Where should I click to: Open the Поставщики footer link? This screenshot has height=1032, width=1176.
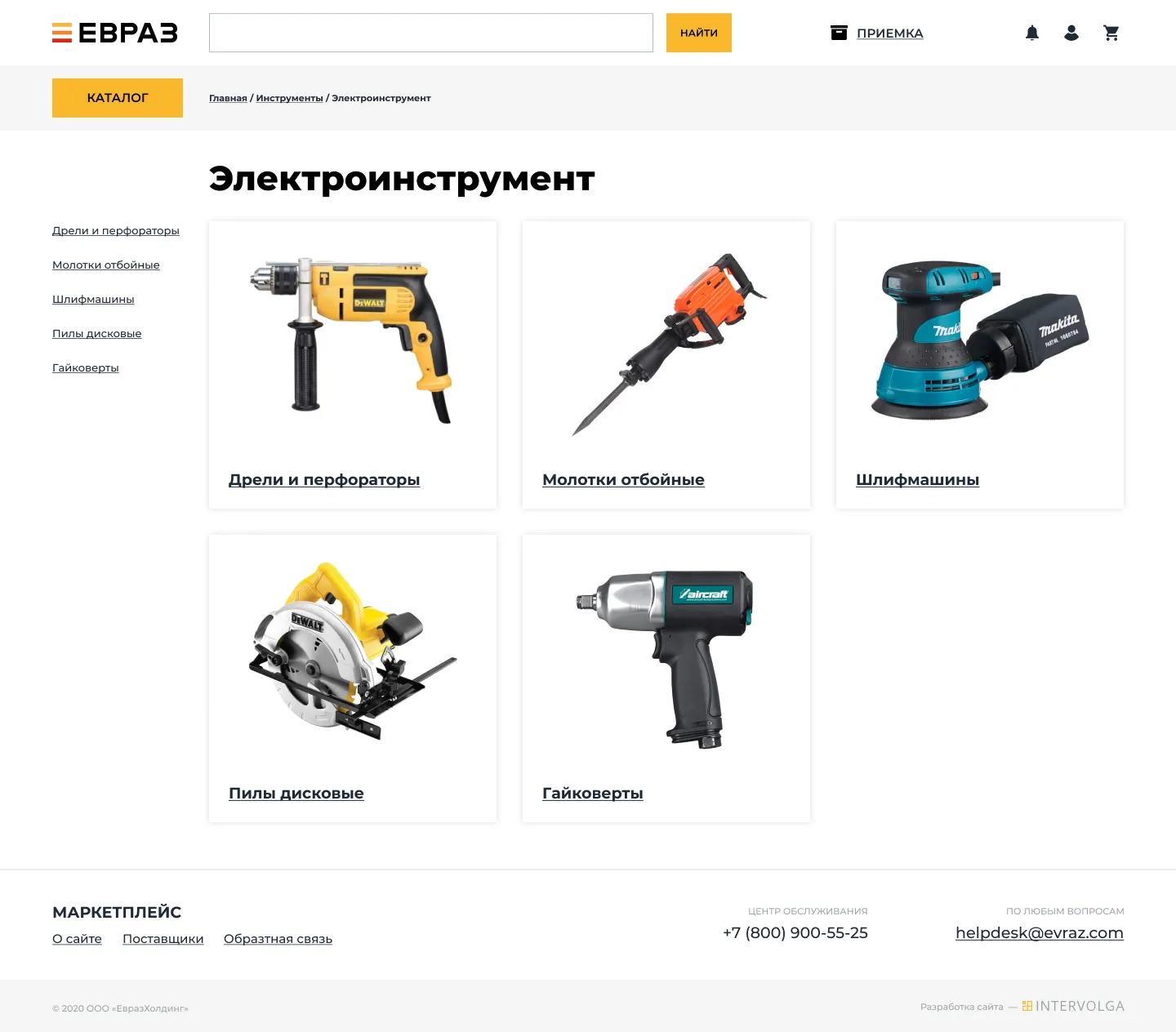click(163, 939)
